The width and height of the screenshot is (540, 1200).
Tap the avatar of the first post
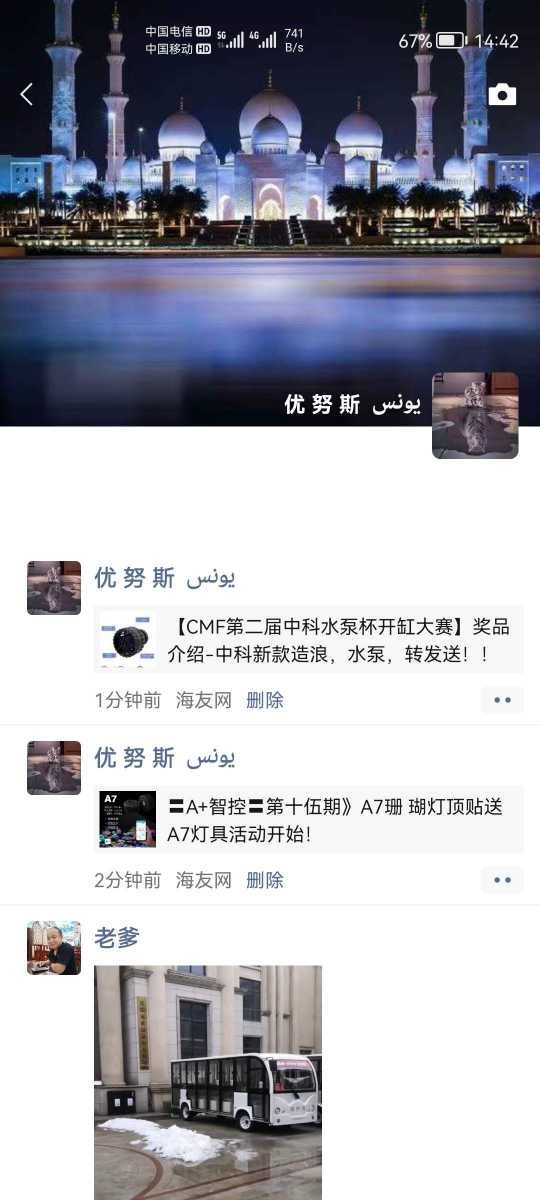(x=54, y=588)
